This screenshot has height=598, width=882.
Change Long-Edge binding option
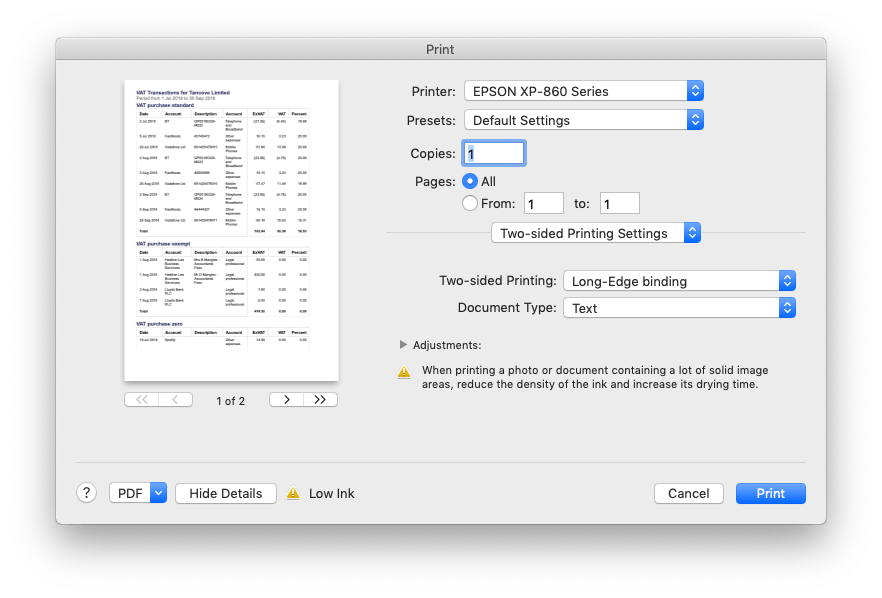coord(678,281)
